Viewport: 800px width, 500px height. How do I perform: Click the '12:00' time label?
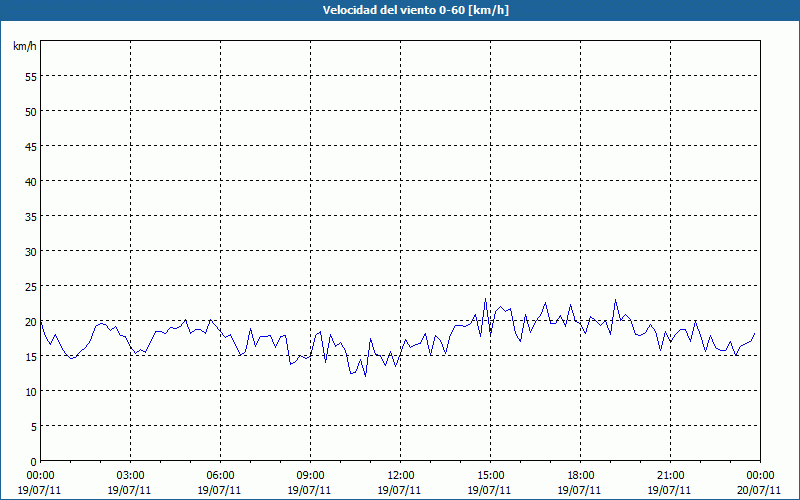coord(401,476)
